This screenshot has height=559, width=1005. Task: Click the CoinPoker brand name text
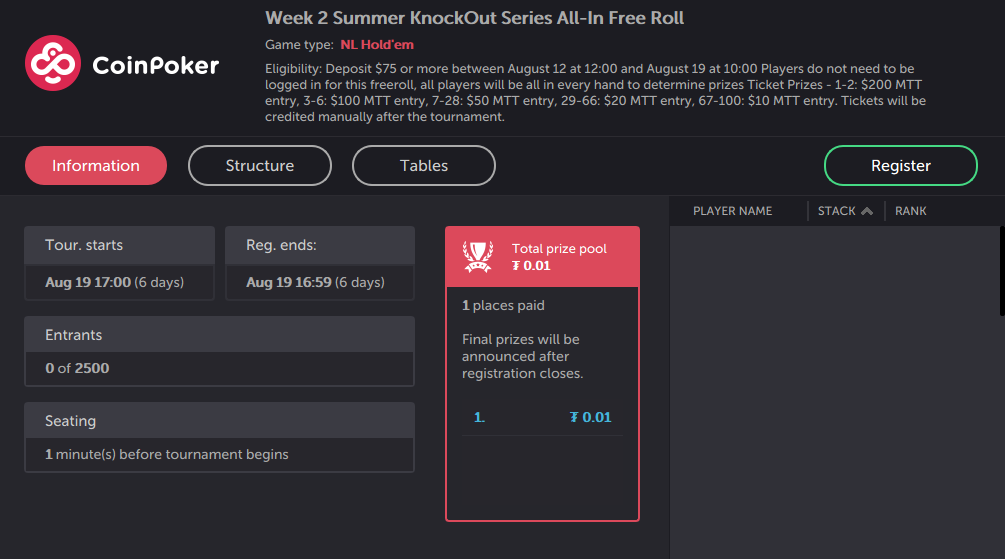(x=155, y=66)
